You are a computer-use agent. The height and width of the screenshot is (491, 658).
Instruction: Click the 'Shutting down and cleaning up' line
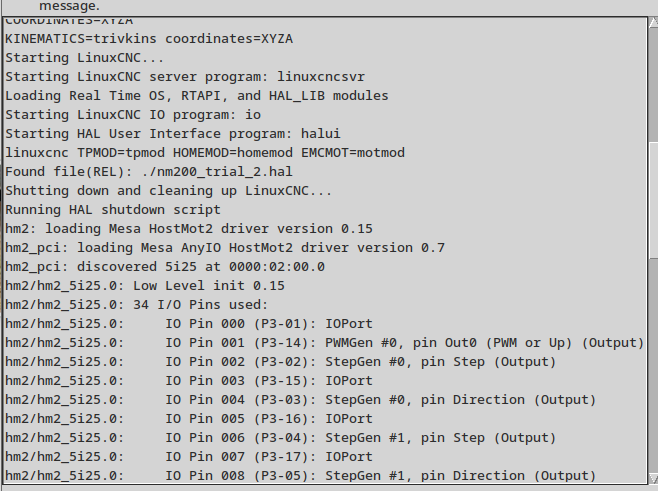click(x=168, y=191)
